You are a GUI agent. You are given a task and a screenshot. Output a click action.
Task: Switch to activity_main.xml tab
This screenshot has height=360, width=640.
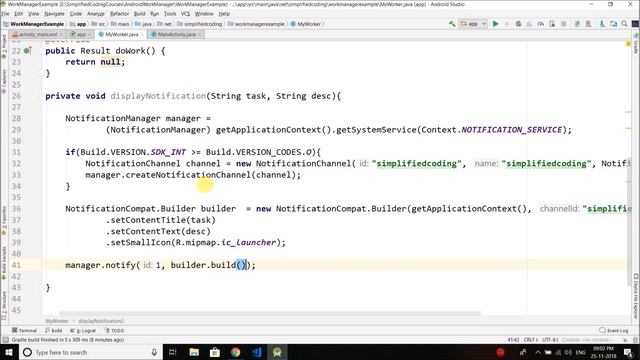37,35
